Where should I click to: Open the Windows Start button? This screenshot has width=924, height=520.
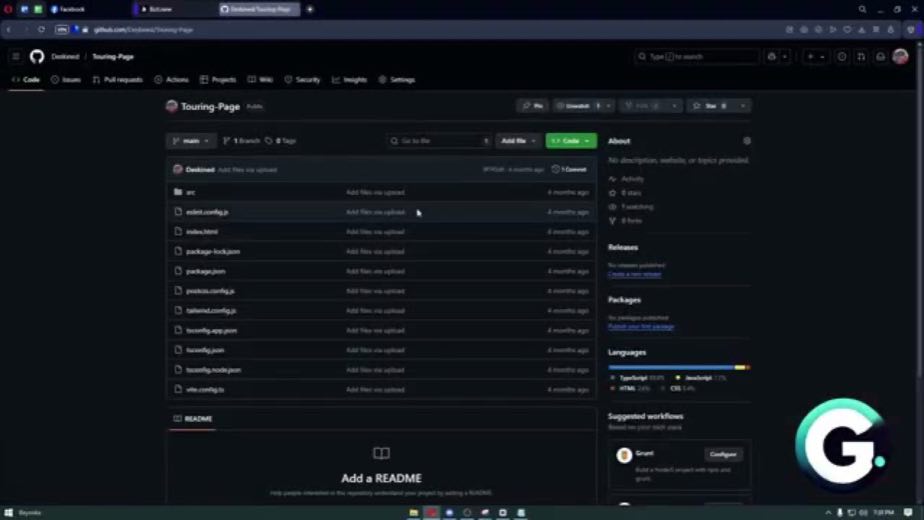[8, 513]
